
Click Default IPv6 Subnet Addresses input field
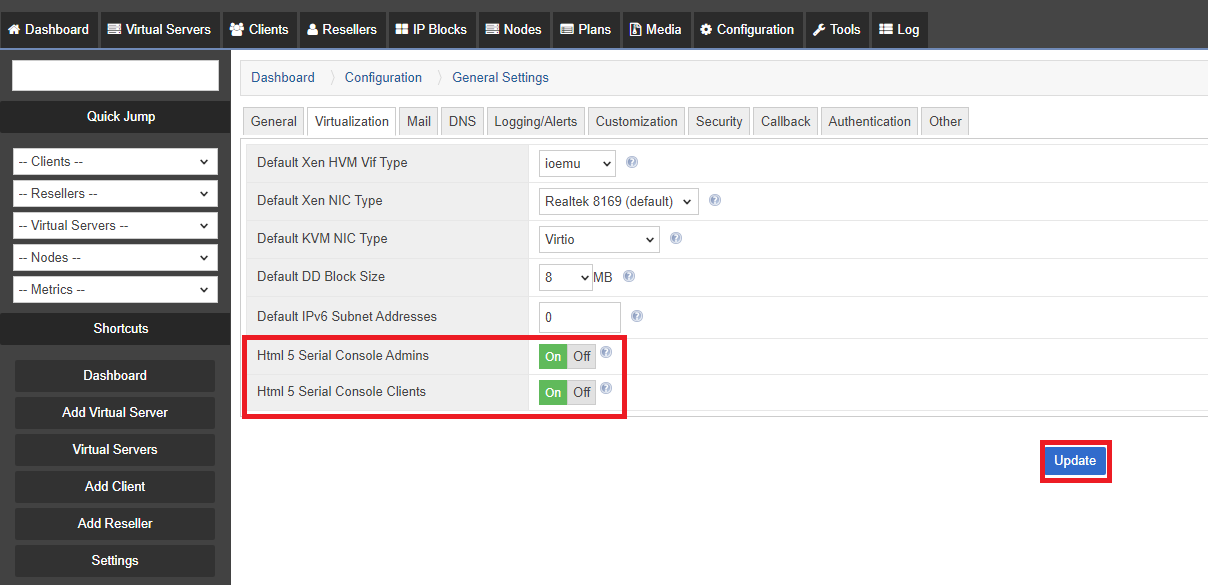tap(580, 318)
